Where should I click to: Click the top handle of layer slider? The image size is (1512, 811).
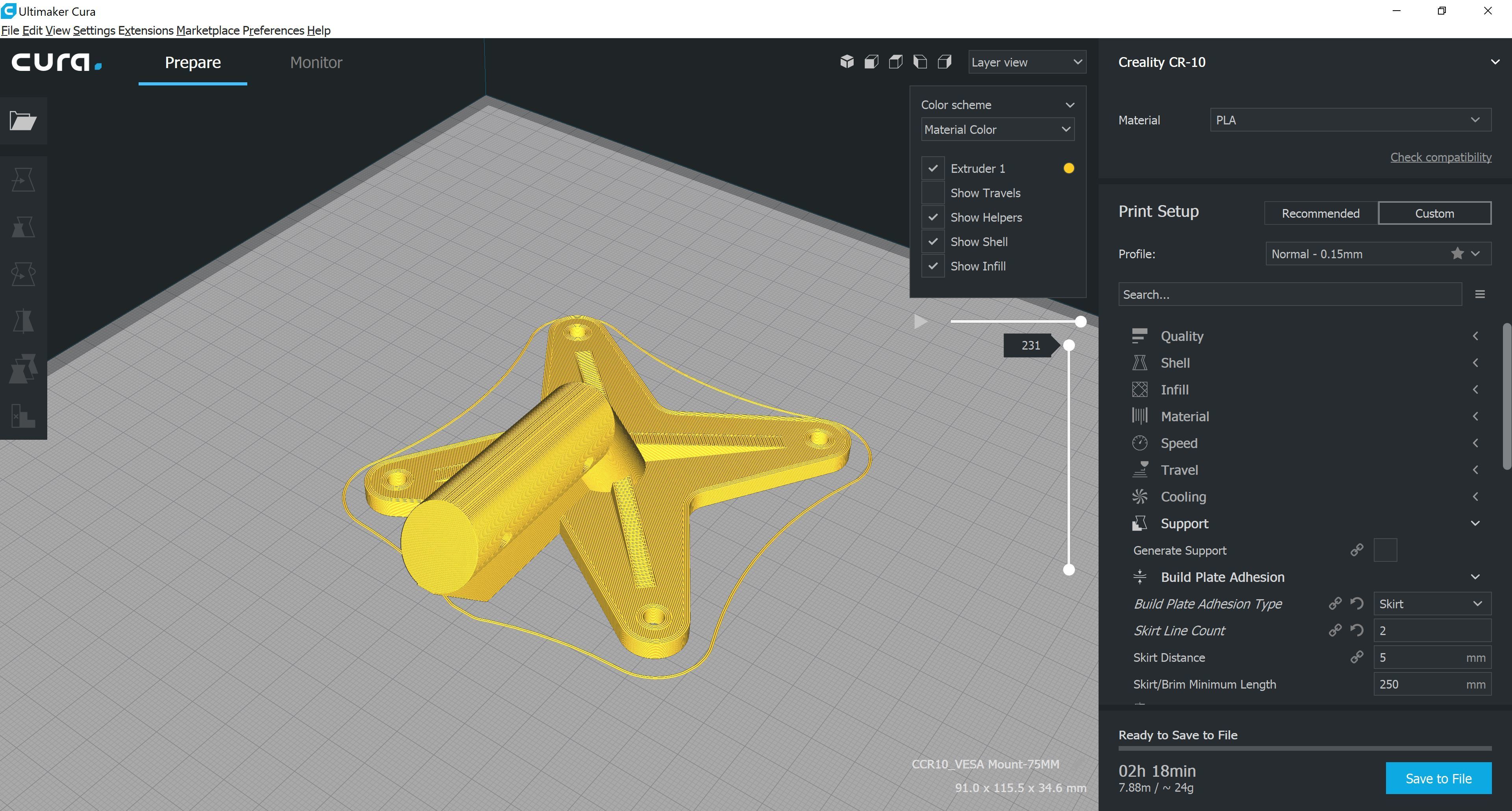coord(1069,345)
